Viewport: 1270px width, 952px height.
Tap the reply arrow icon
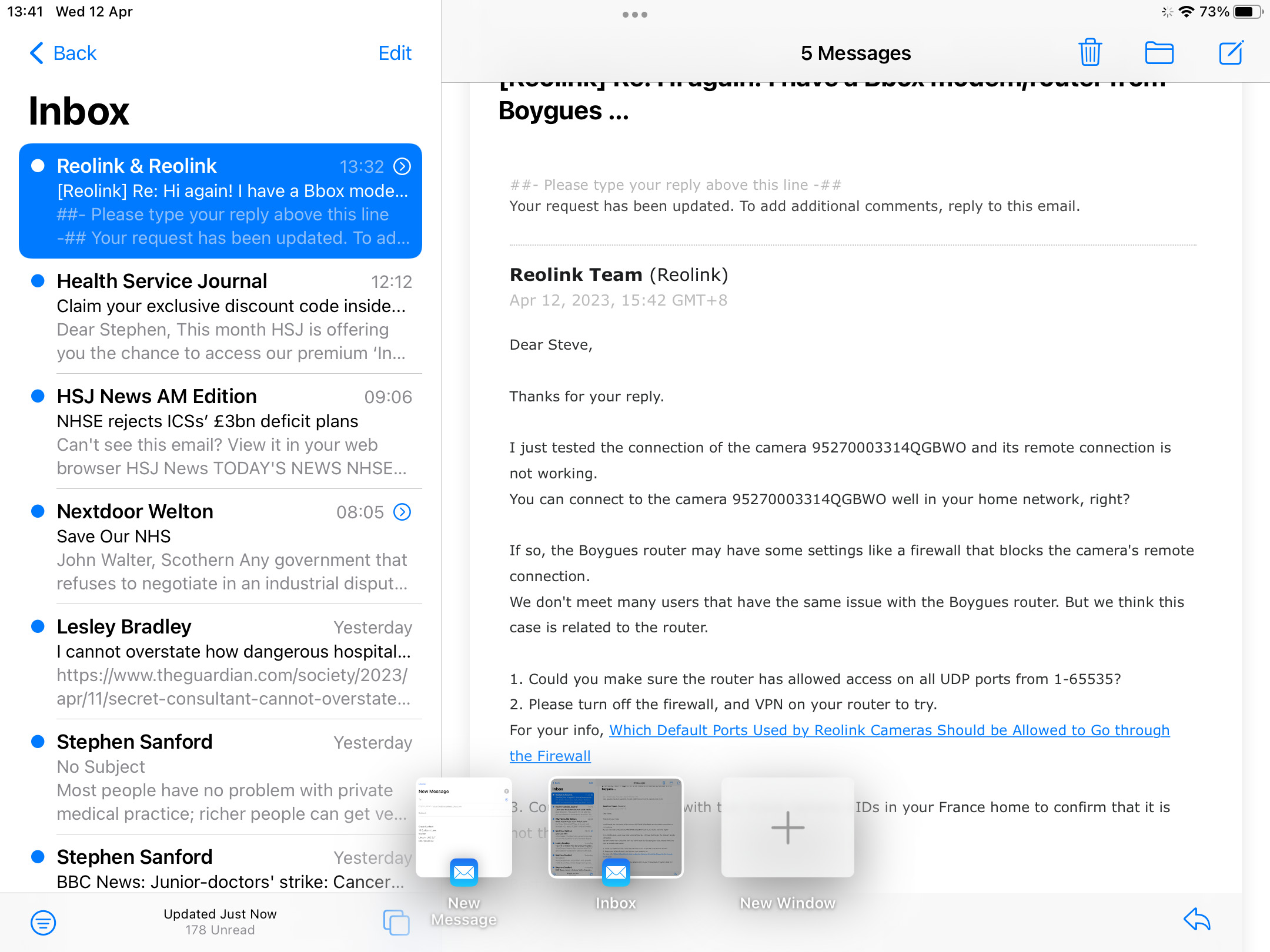(x=1197, y=919)
